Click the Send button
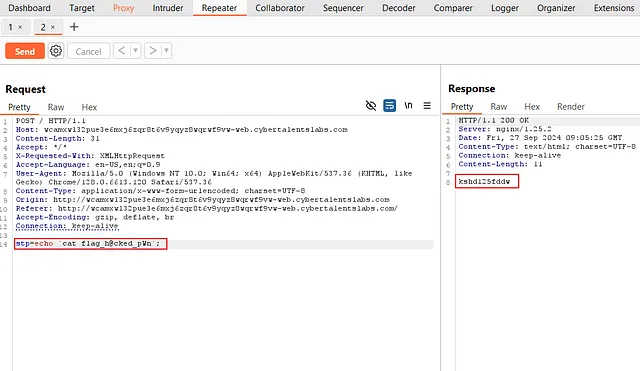 pos(25,51)
